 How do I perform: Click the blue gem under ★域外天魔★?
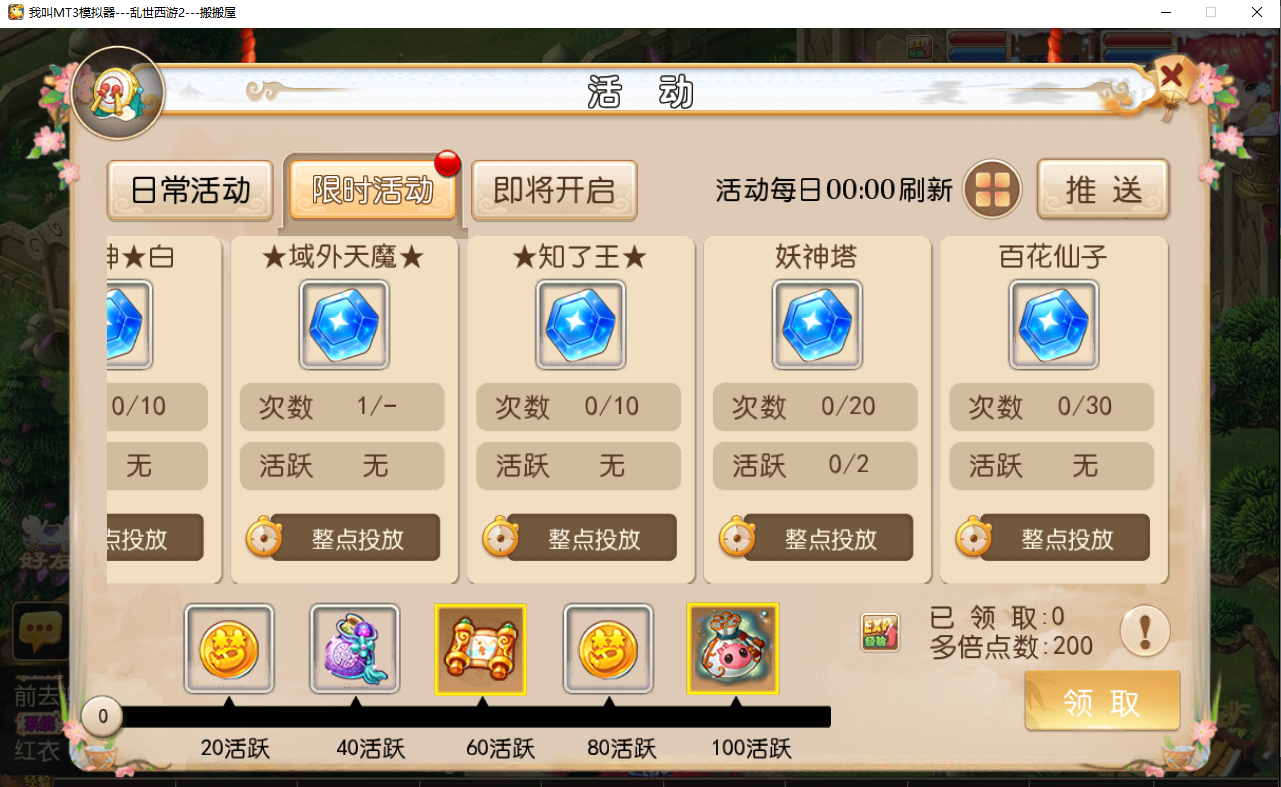tap(344, 325)
